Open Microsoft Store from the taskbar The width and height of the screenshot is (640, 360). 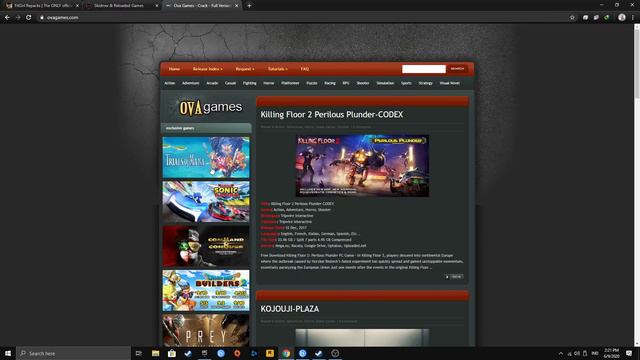[172, 353]
